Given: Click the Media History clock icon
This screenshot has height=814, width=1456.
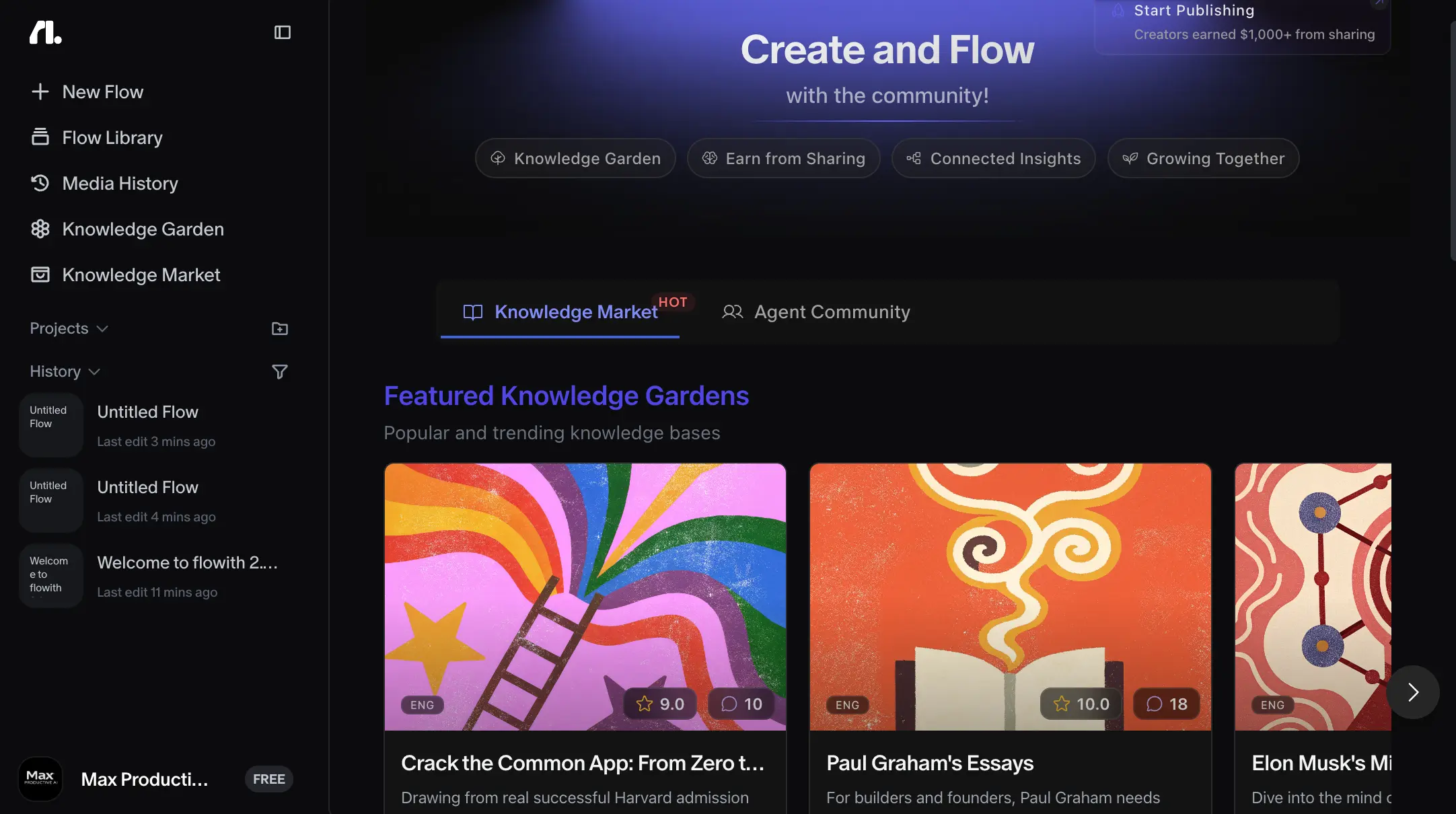Looking at the screenshot, I should coord(40,183).
